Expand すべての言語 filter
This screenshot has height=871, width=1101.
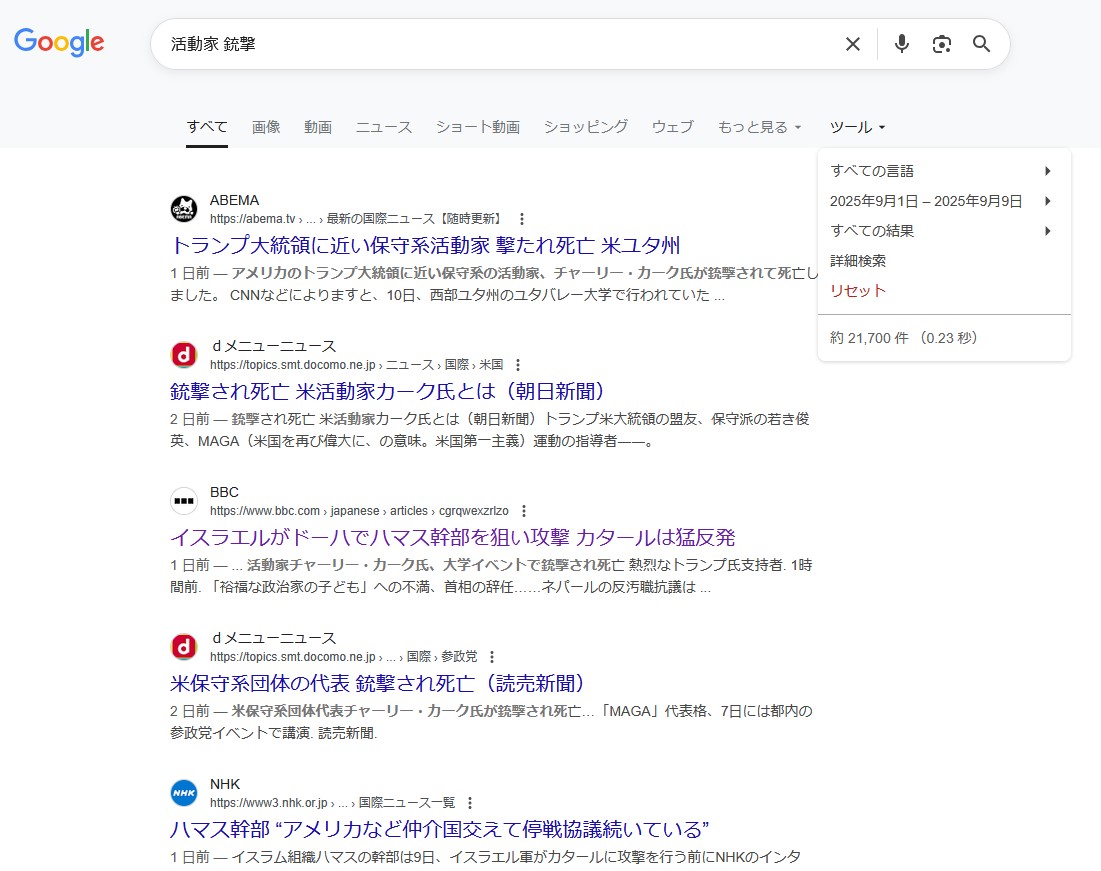(x=944, y=171)
